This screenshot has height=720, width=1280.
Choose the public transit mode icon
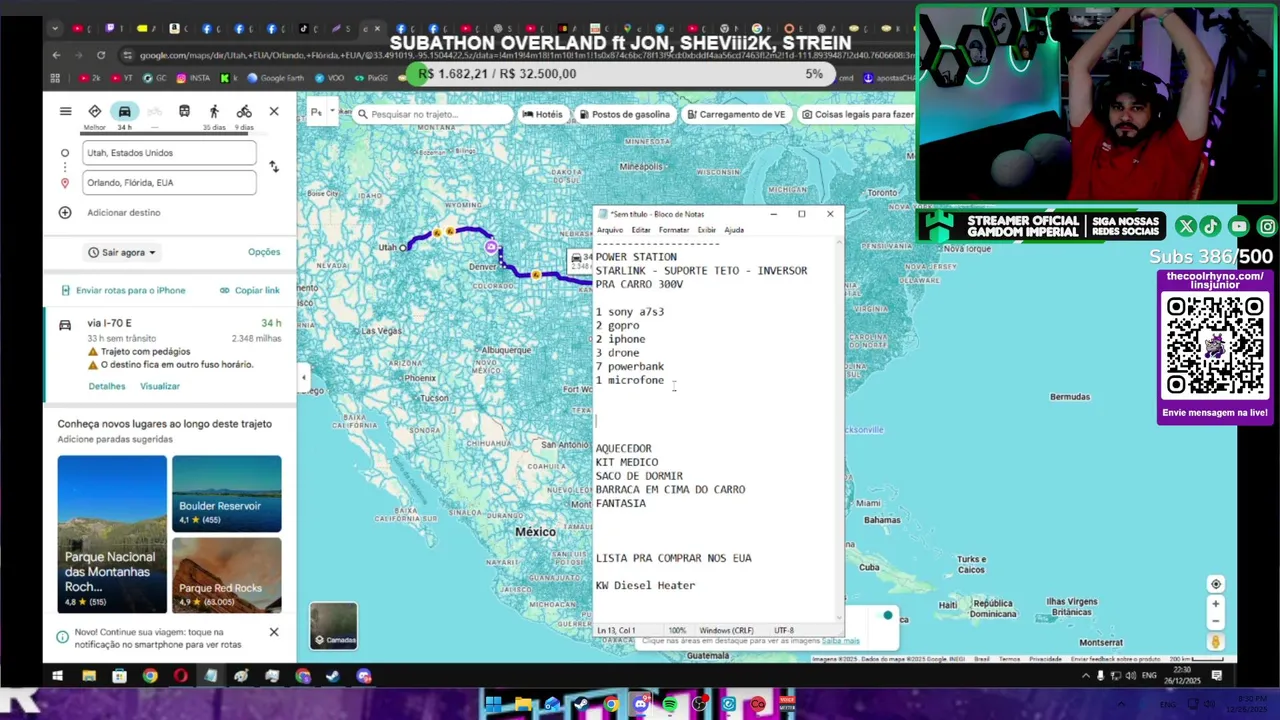tap(184, 112)
